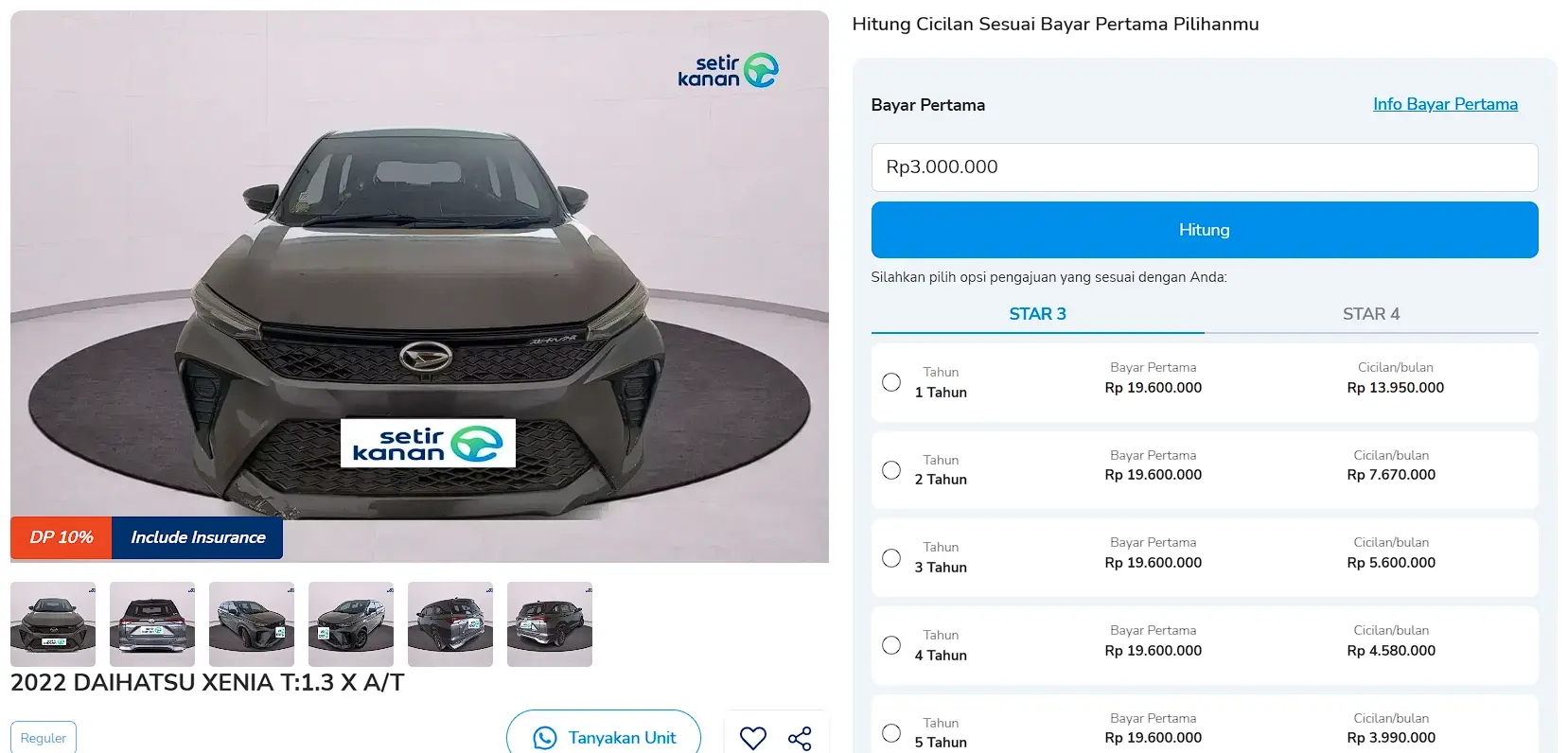The image size is (1568, 753).
Task: Select the 4 Tahun tenor radio
Action: (x=891, y=645)
